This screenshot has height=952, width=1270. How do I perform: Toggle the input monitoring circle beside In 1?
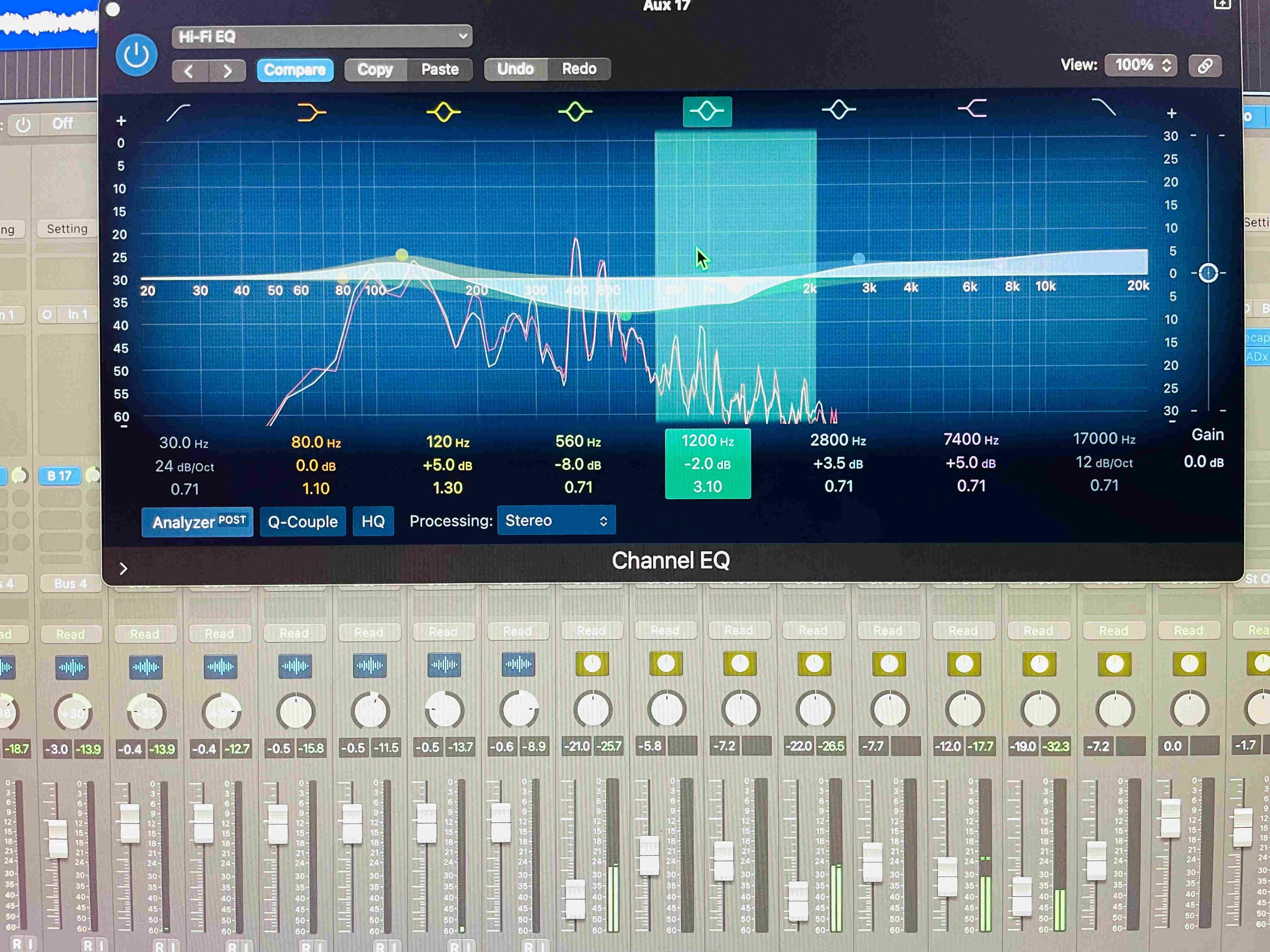tap(47, 314)
